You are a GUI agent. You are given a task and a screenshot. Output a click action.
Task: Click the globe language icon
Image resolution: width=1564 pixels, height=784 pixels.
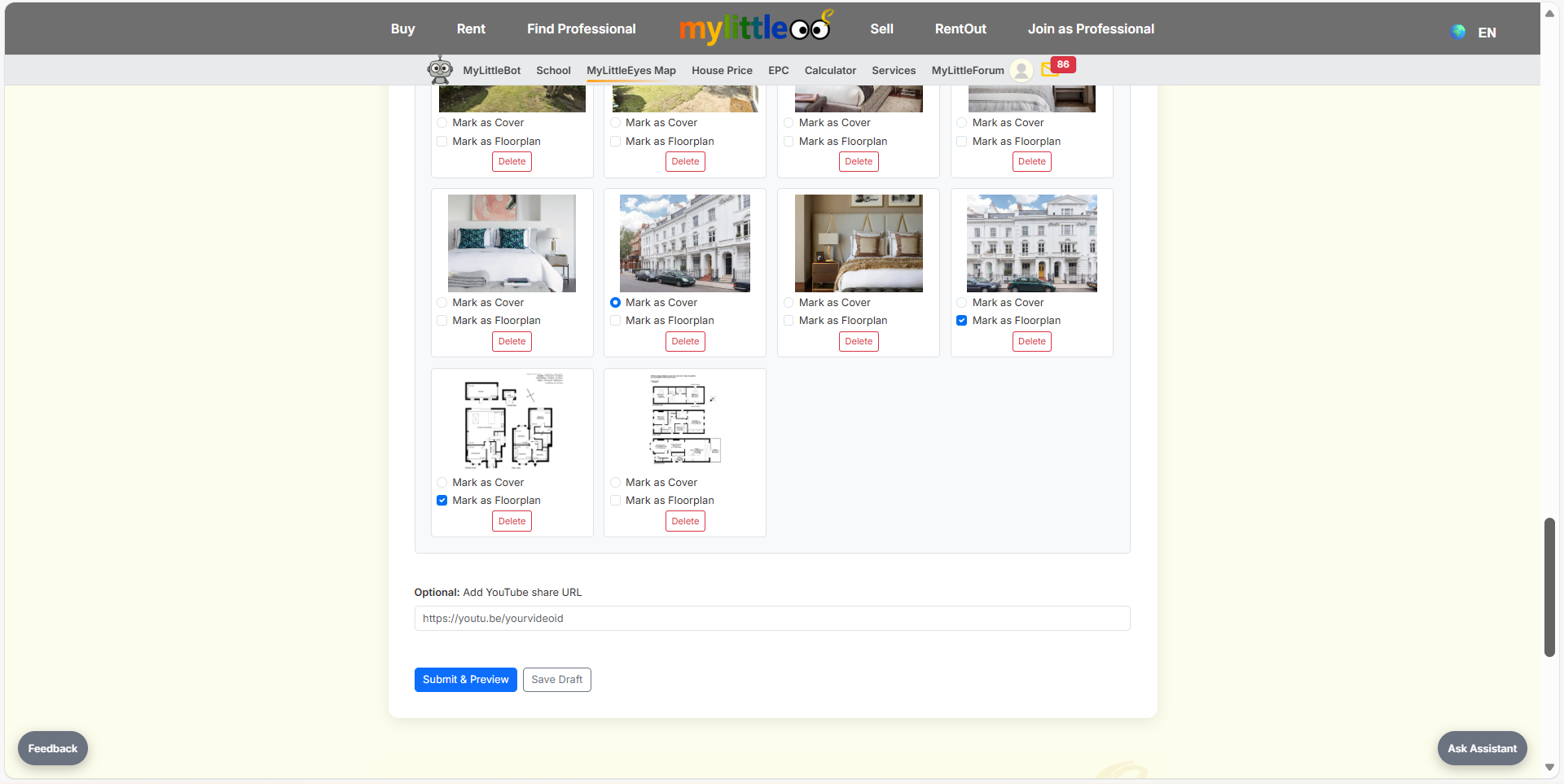[1458, 32]
